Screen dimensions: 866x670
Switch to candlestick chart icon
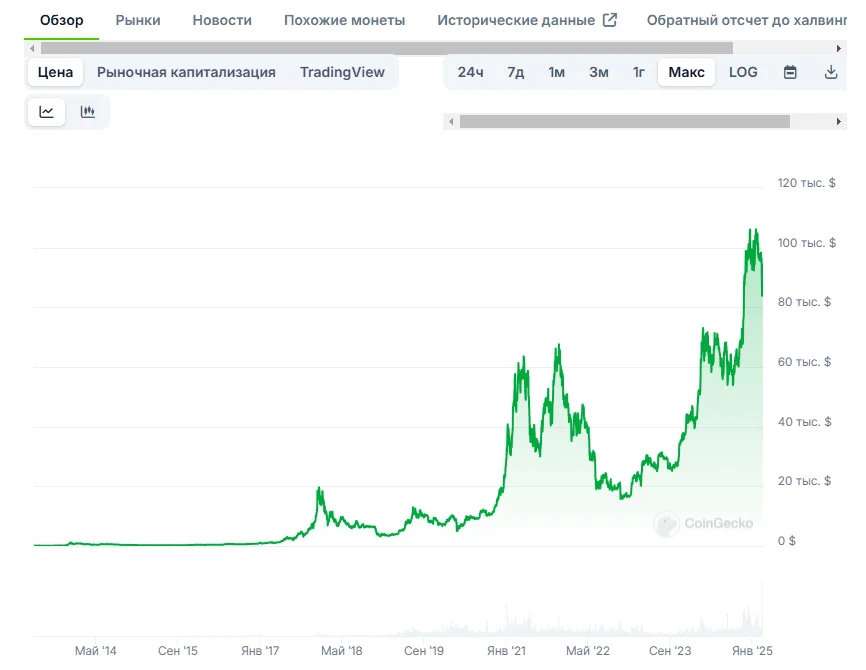pos(88,112)
